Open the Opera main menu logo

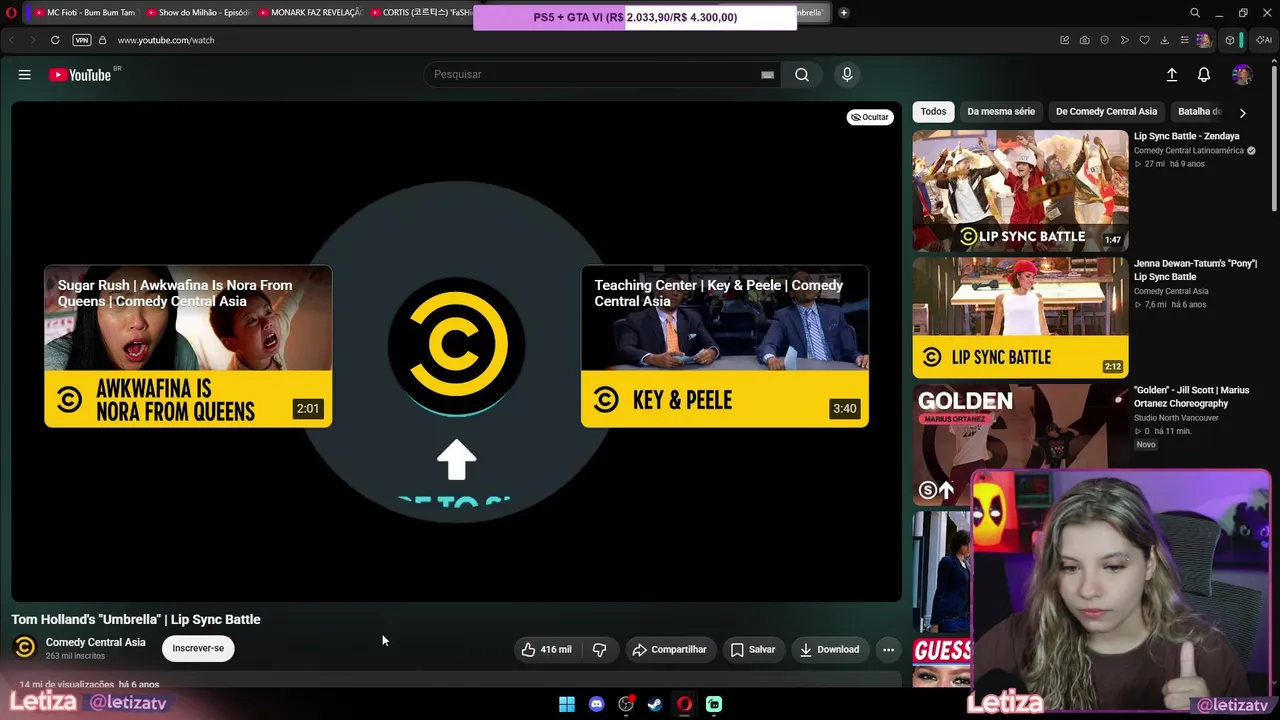click(12, 13)
